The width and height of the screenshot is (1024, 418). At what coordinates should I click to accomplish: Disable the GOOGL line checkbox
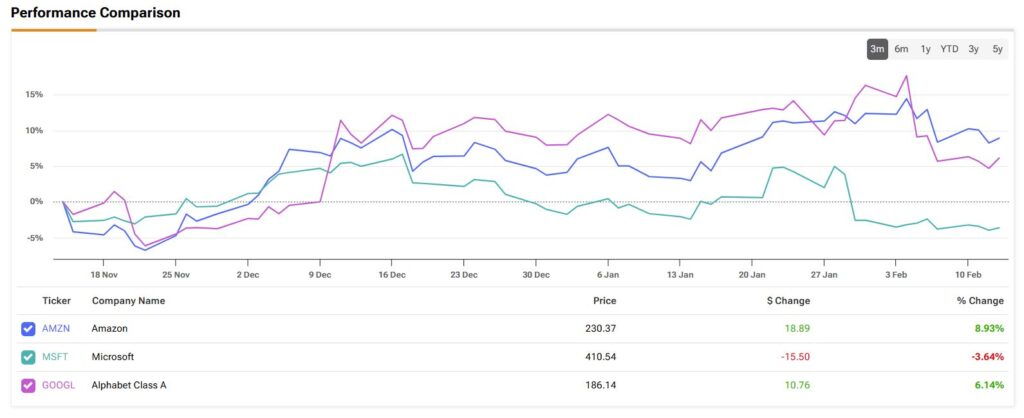[28, 384]
